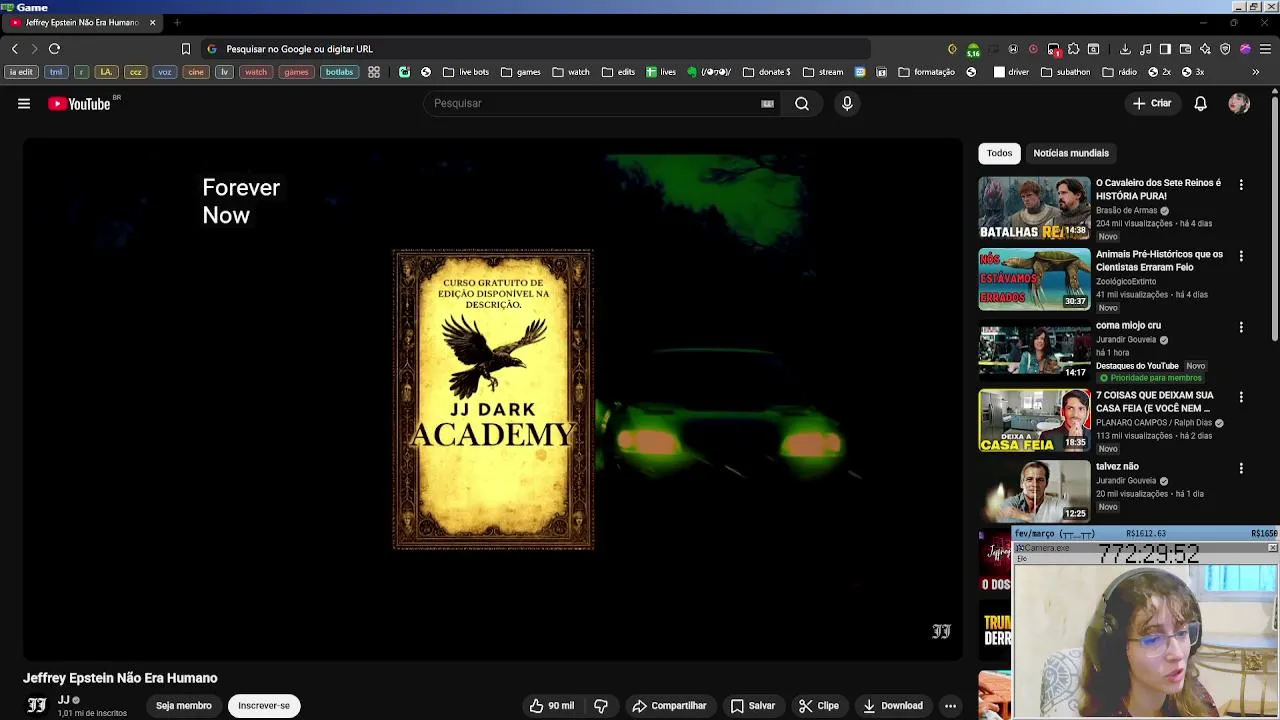The height and width of the screenshot is (720, 1280).
Task: Open the account avatar menu
Action: pos(1239,103)
